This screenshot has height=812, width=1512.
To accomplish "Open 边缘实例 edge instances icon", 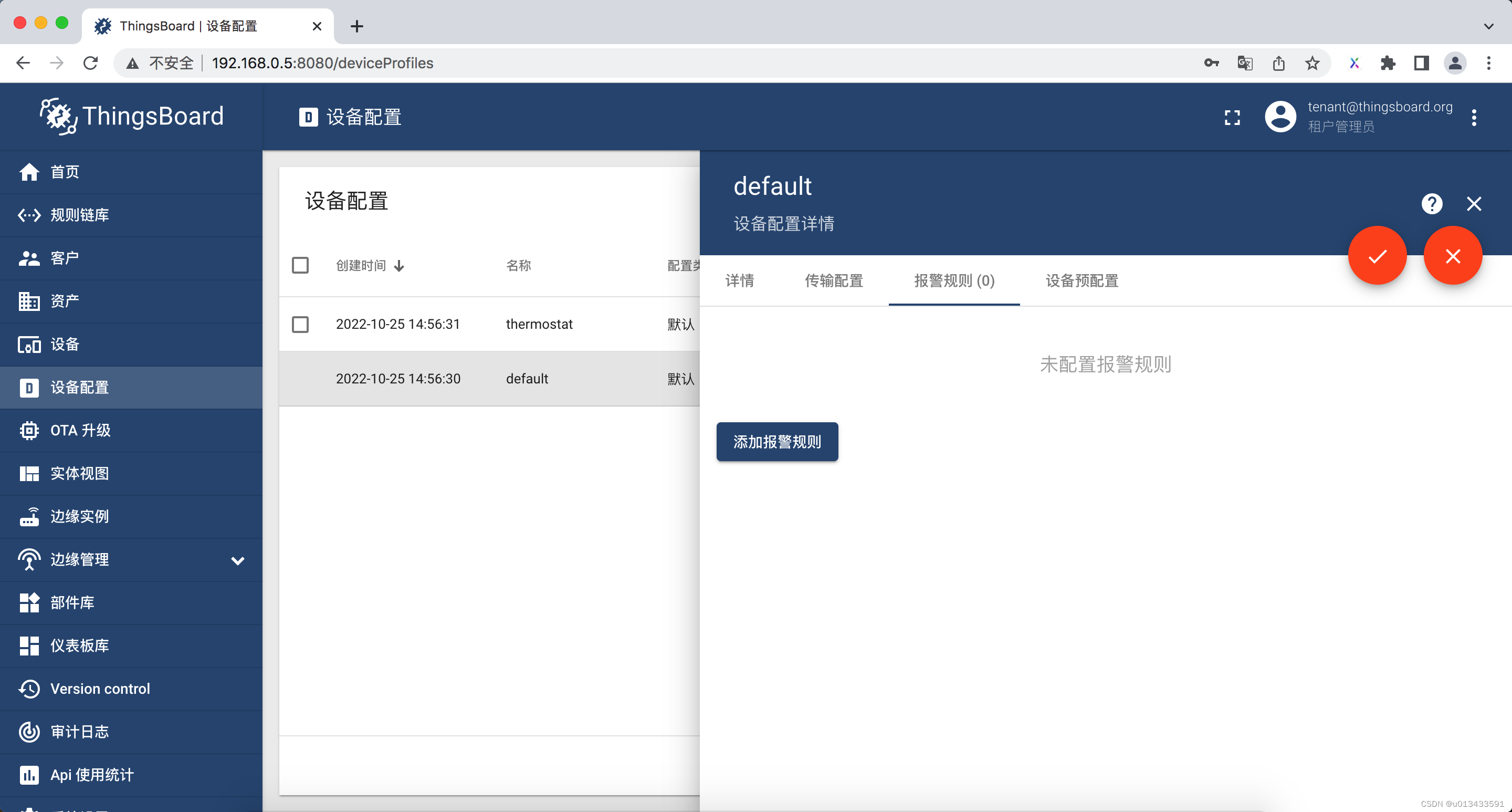I will (x=29, y=517).
